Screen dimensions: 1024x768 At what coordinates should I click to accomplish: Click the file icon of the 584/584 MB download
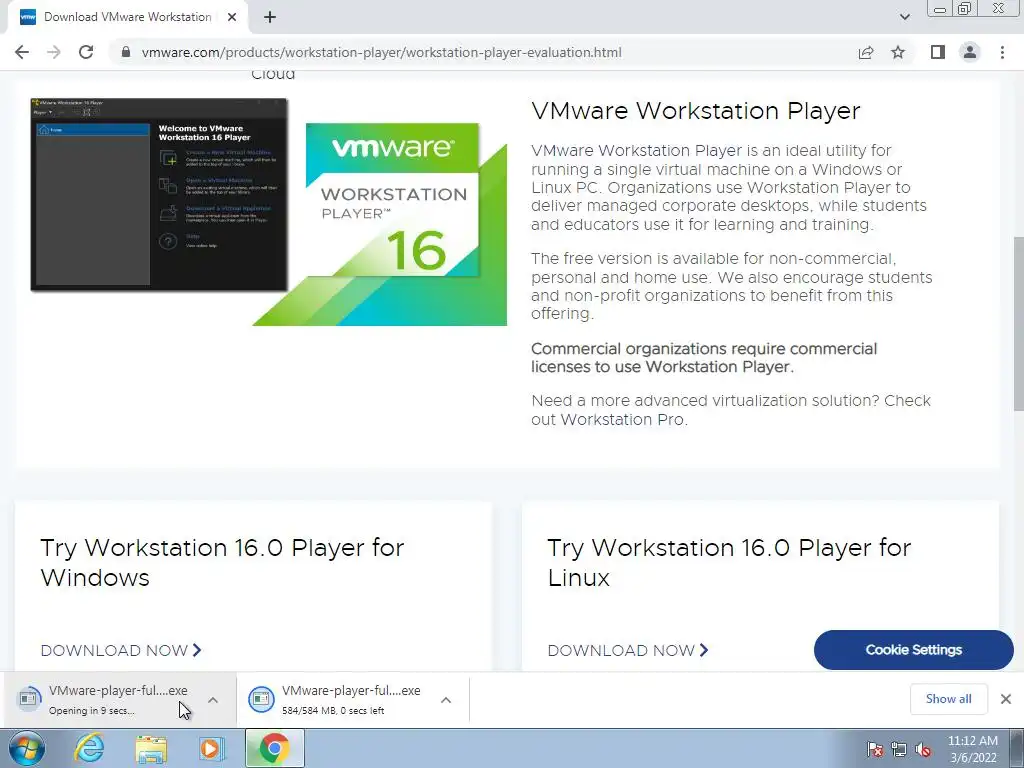tap(261, 699)
